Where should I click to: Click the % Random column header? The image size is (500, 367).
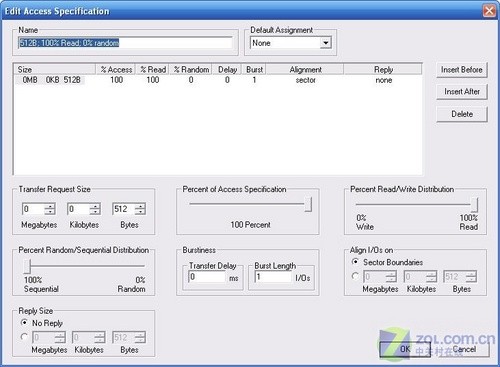(x=191, y=69)
